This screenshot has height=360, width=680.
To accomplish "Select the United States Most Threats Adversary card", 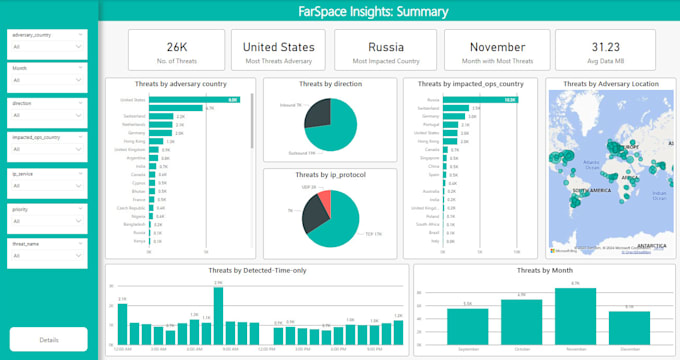I will coord(278,50).
